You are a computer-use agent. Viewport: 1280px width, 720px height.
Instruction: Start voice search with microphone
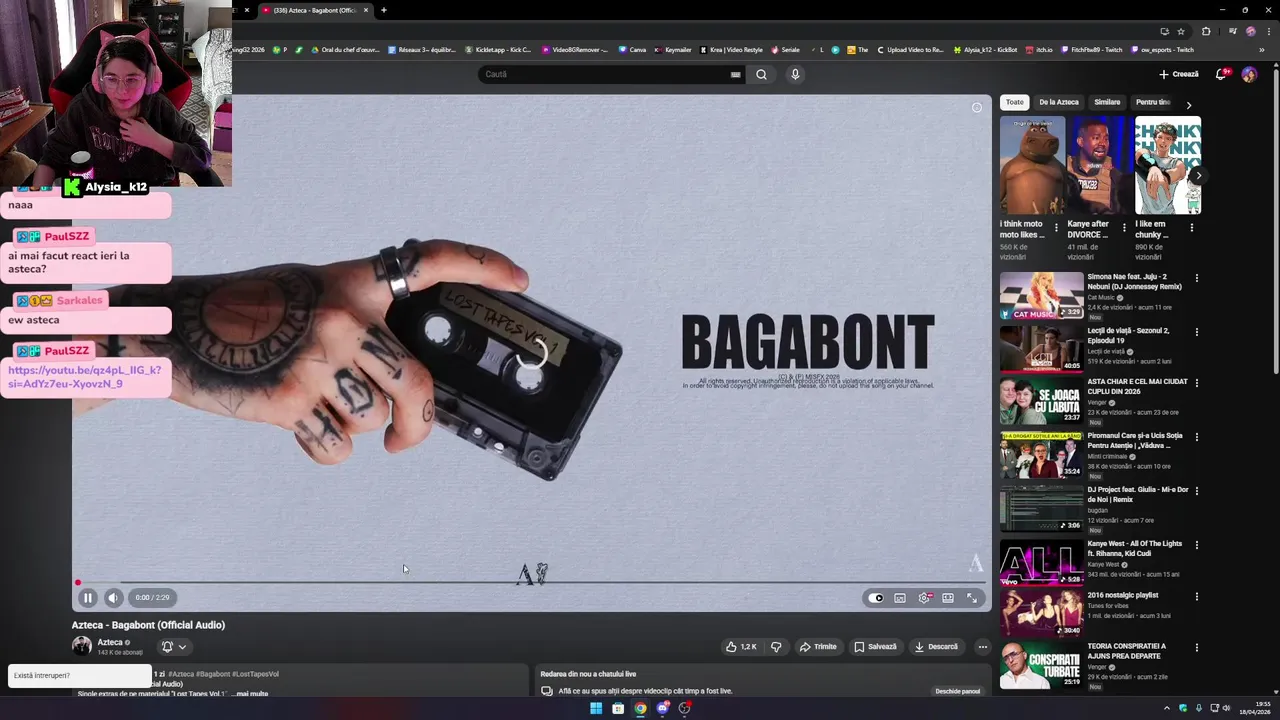point(795,74)
